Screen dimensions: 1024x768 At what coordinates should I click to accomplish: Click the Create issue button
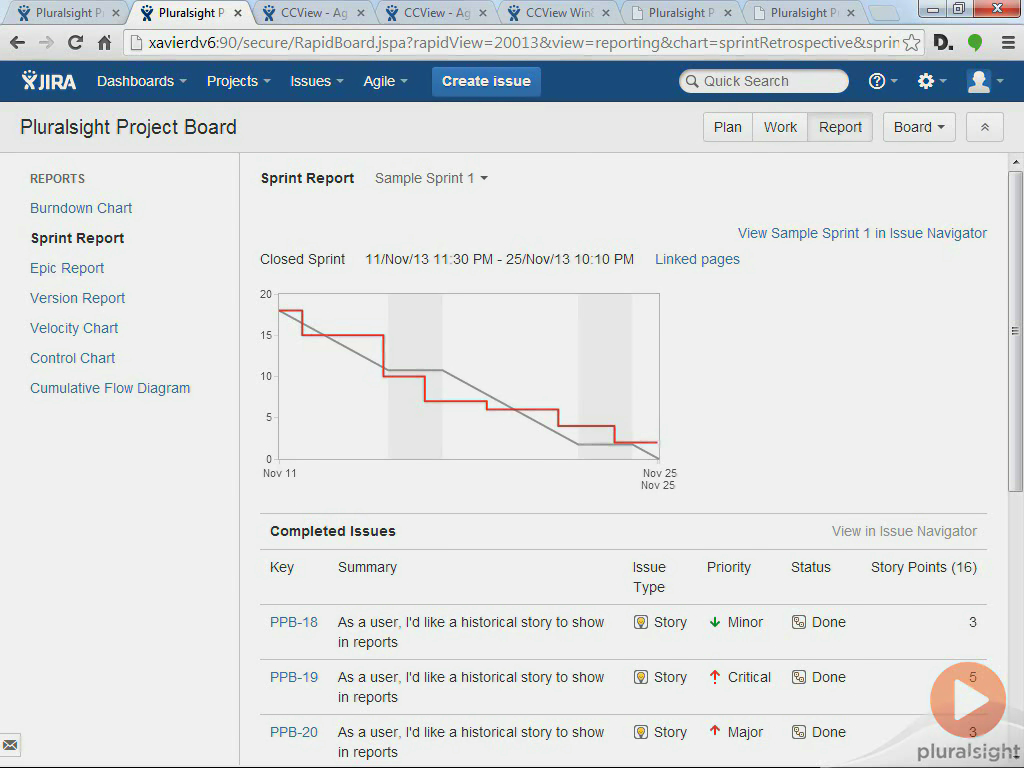coord(486,81)
